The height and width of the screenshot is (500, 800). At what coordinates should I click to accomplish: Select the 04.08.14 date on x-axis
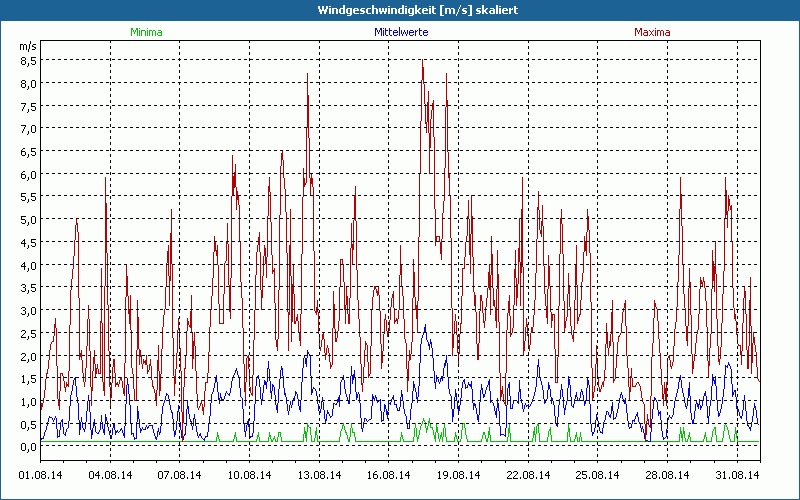(x=111, y=475)
